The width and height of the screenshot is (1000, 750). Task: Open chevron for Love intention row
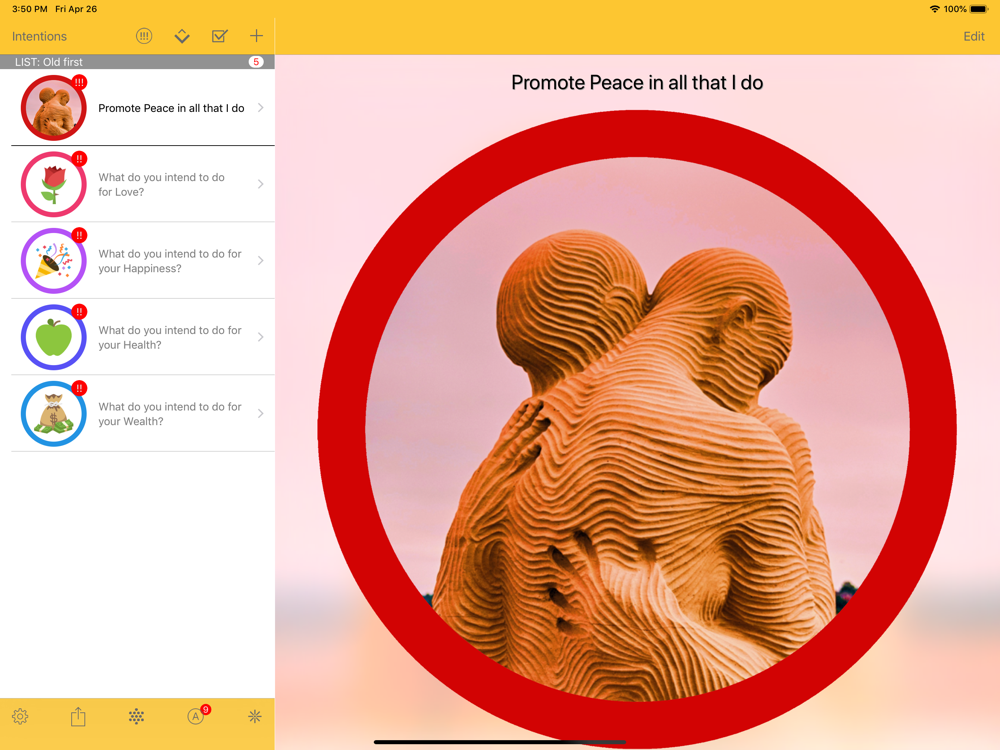(260, 184)
